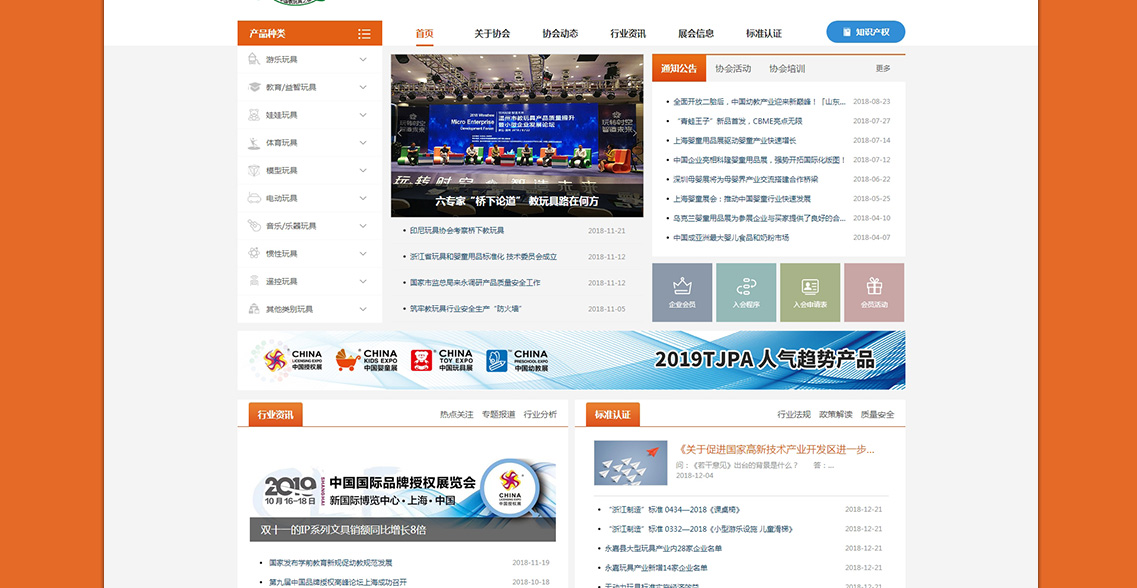Expand the 游乐玩具 category chevron
Viewport: 1137px width, 588px height.
[363, 59]
